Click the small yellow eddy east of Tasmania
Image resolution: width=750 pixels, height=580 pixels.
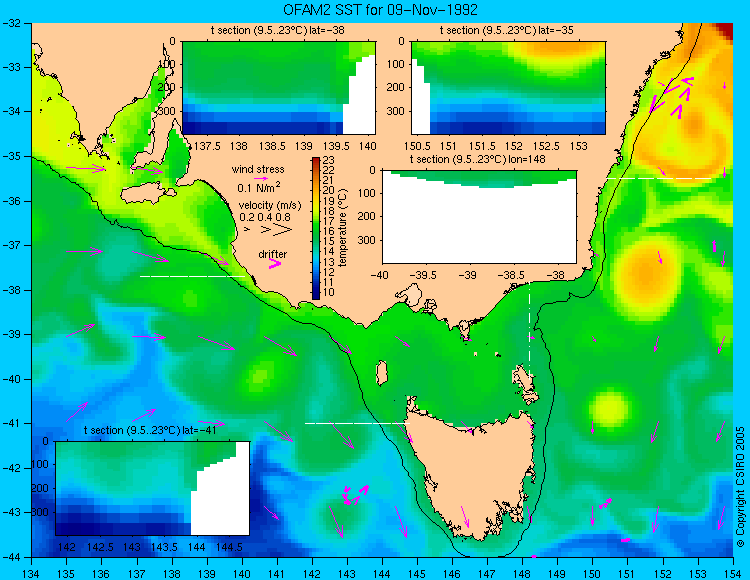click(x=610, y=409)
